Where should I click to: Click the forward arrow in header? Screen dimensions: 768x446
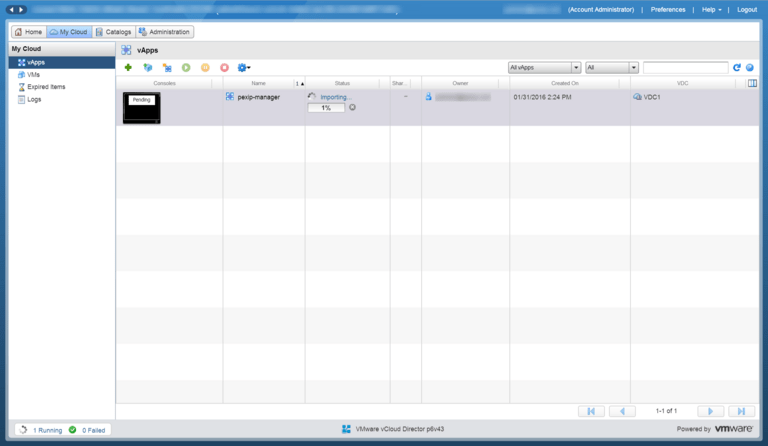(21, 9)
